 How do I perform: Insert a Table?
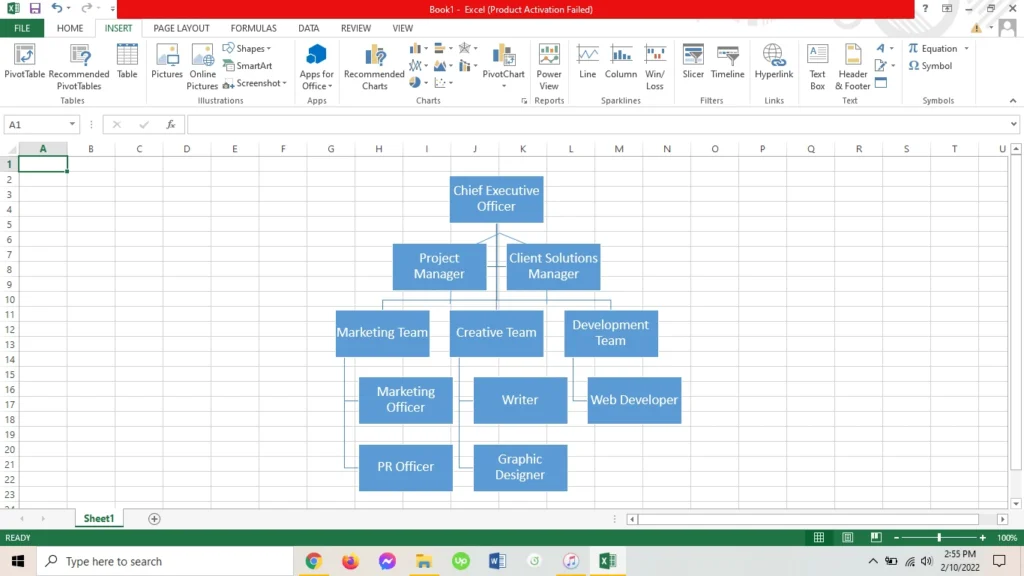127,62
